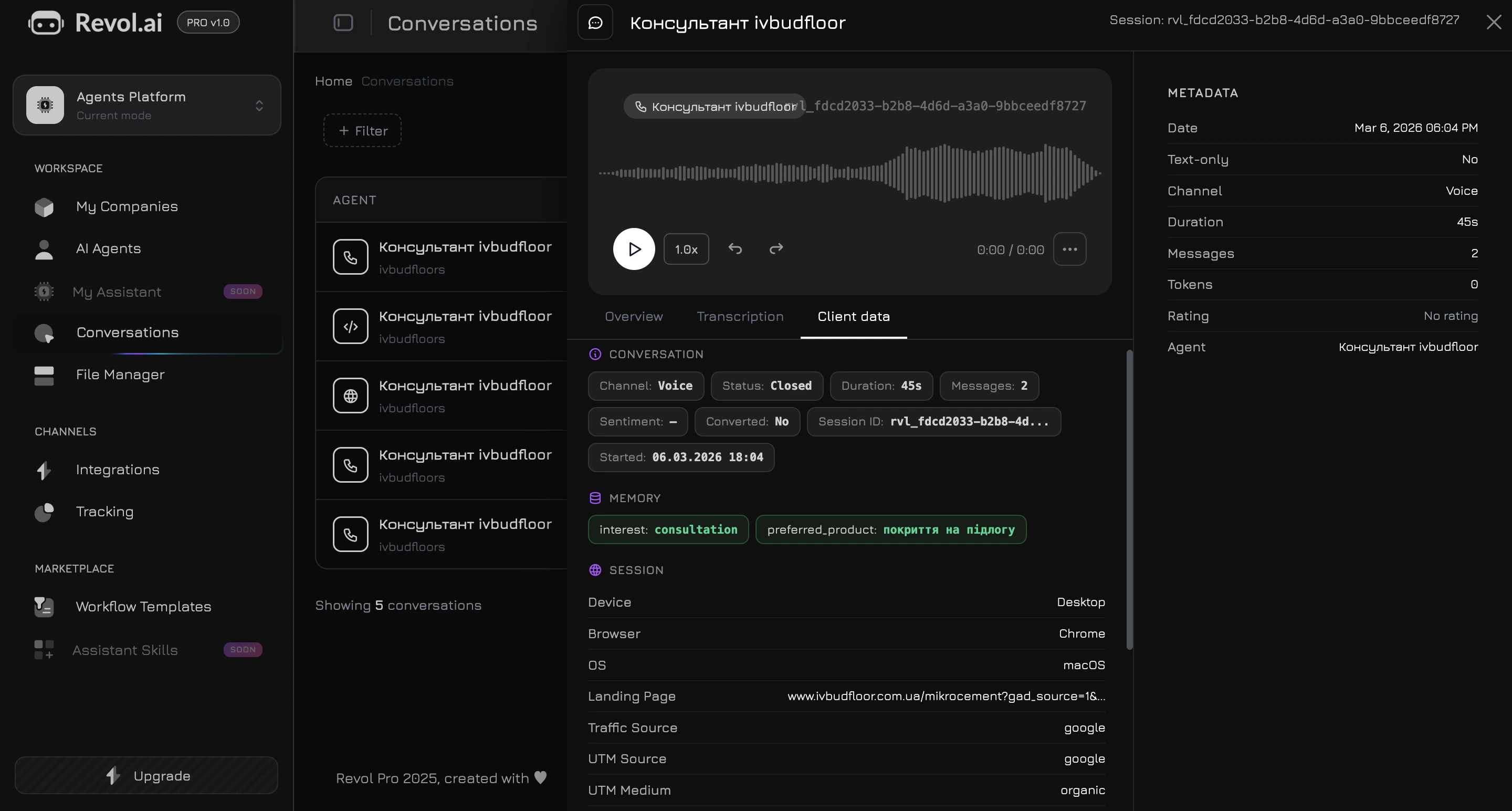The width and height of the screenshot is (1512, 811).
Task: Click the Landing Page URL value
Action: (946, 696)
